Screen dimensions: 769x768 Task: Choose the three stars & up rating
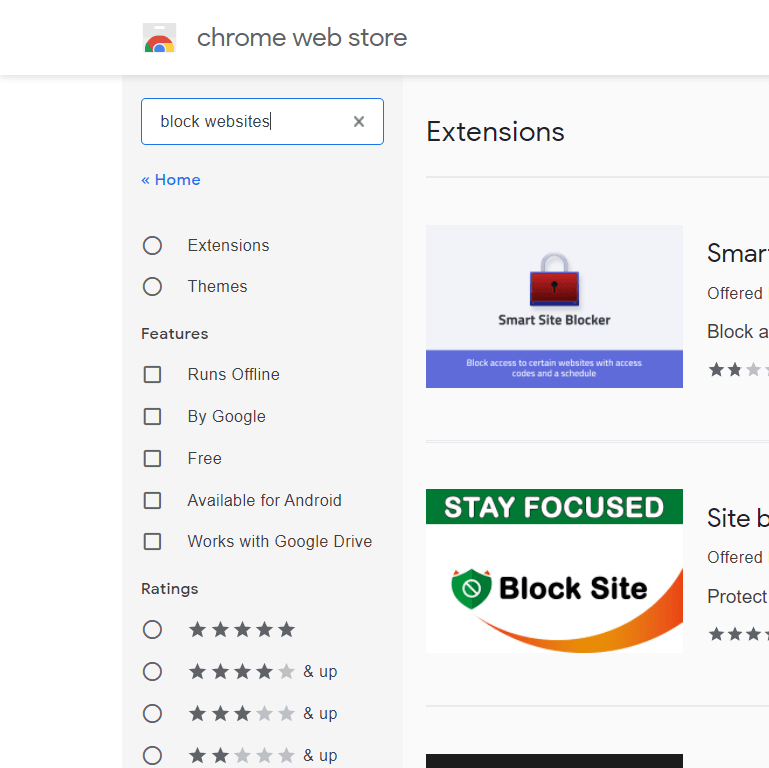click(x=152, y=714)
